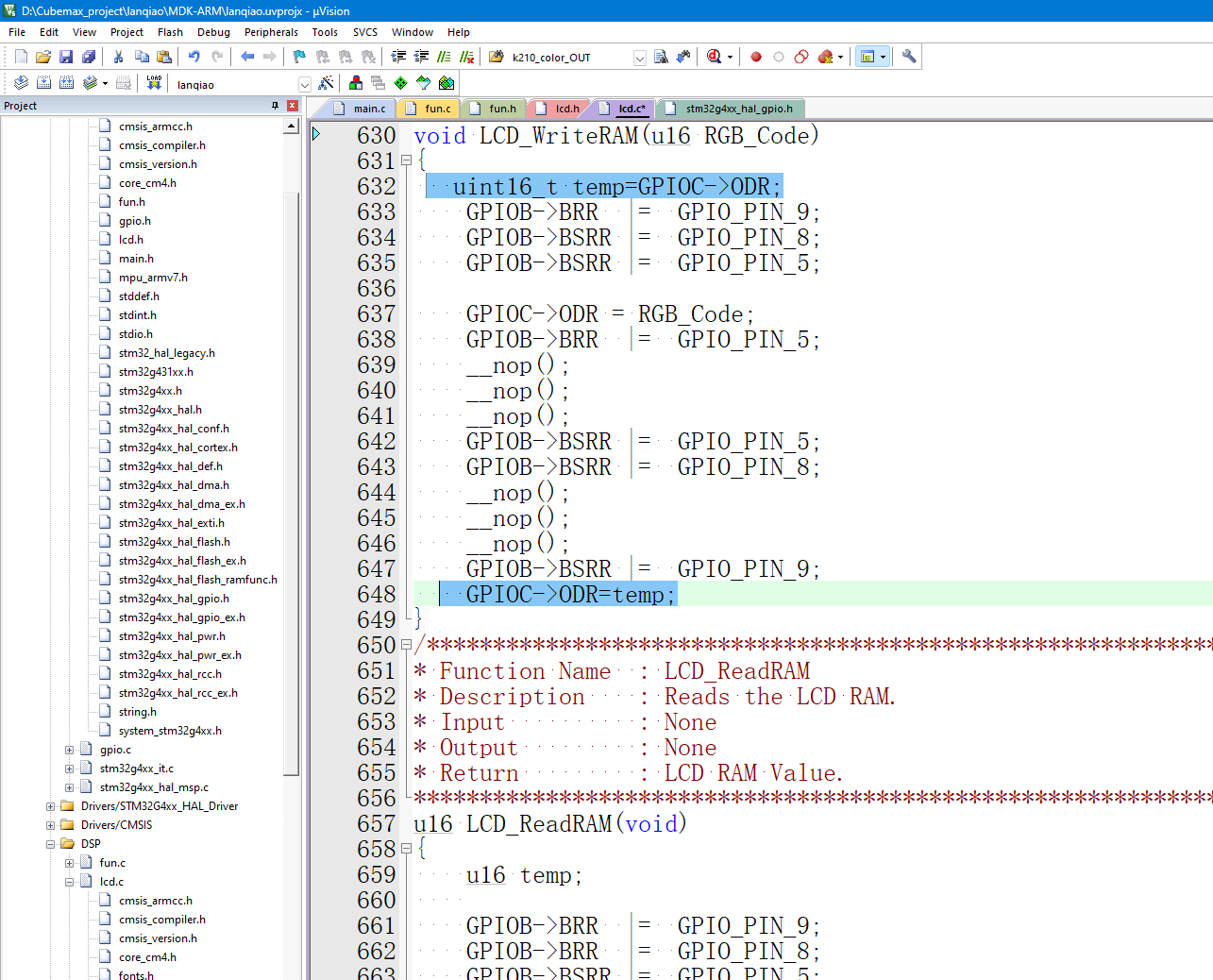Image resolution: width=1213 pixels, height=980 pixels.
Task: Pin the Project panel
Action: pyautogui.click(x=275, y=106)
